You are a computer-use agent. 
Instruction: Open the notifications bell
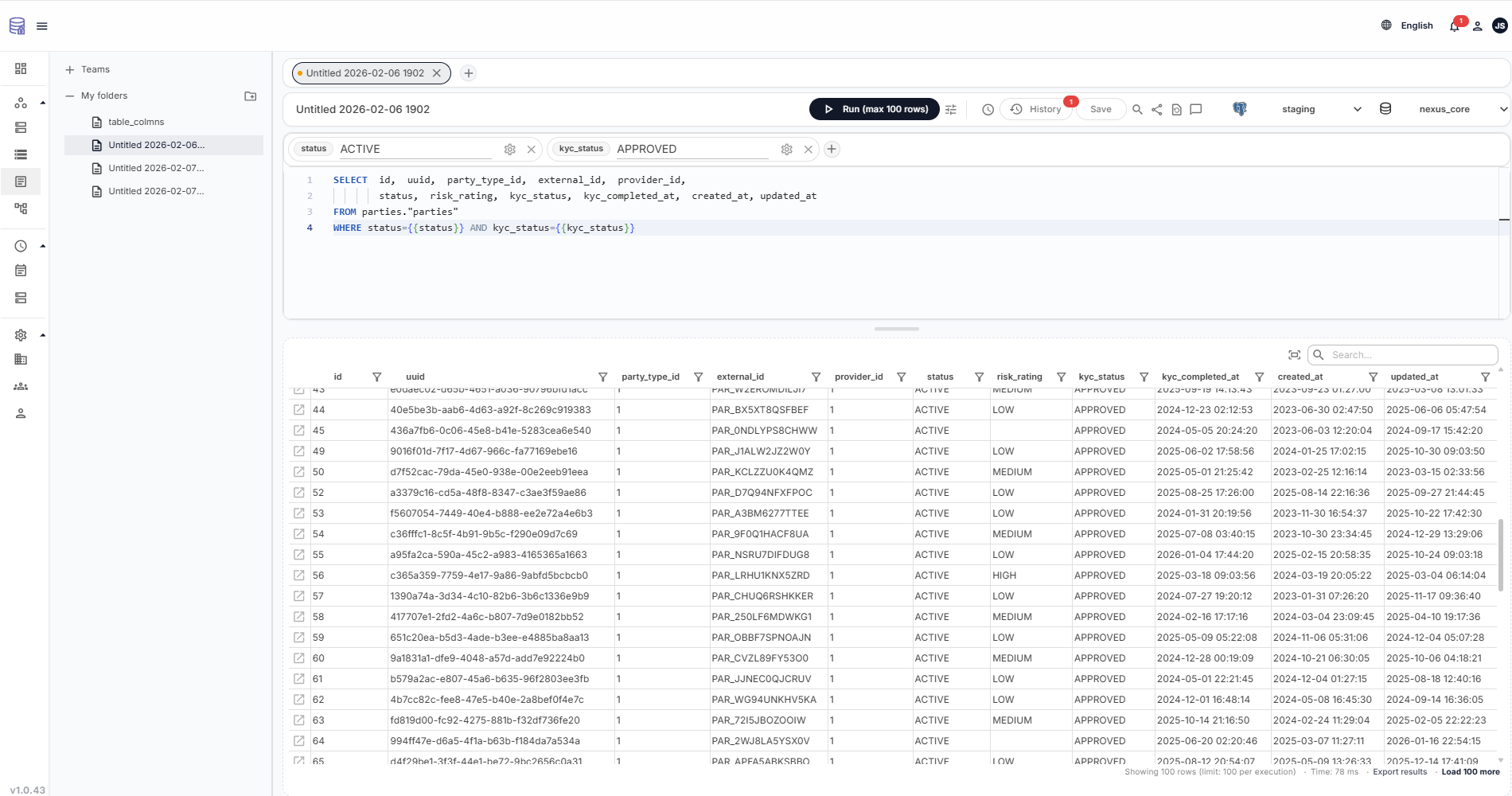pyautogui.click(x=1454, y=25)
